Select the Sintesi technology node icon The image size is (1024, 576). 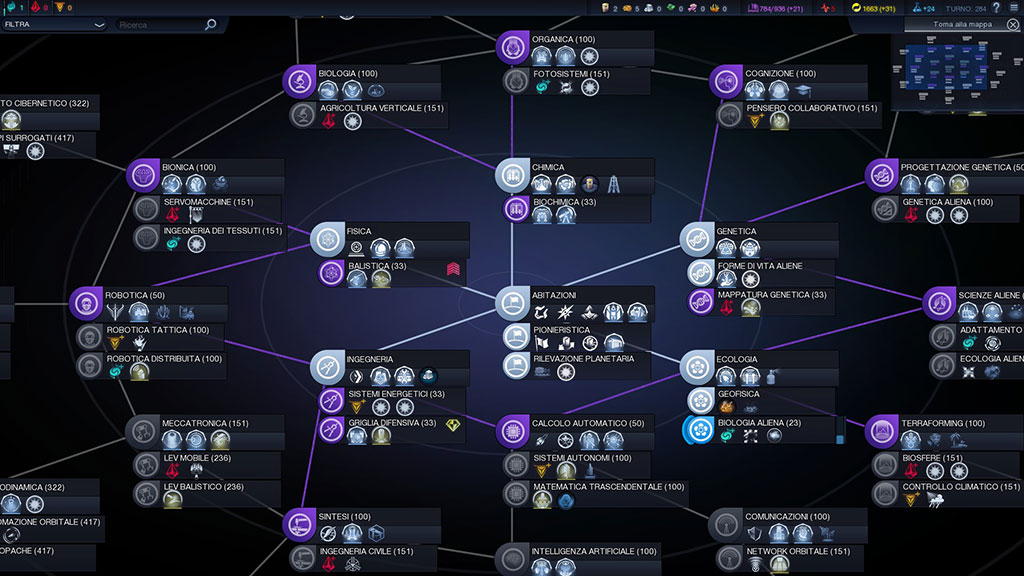point(299,524)
